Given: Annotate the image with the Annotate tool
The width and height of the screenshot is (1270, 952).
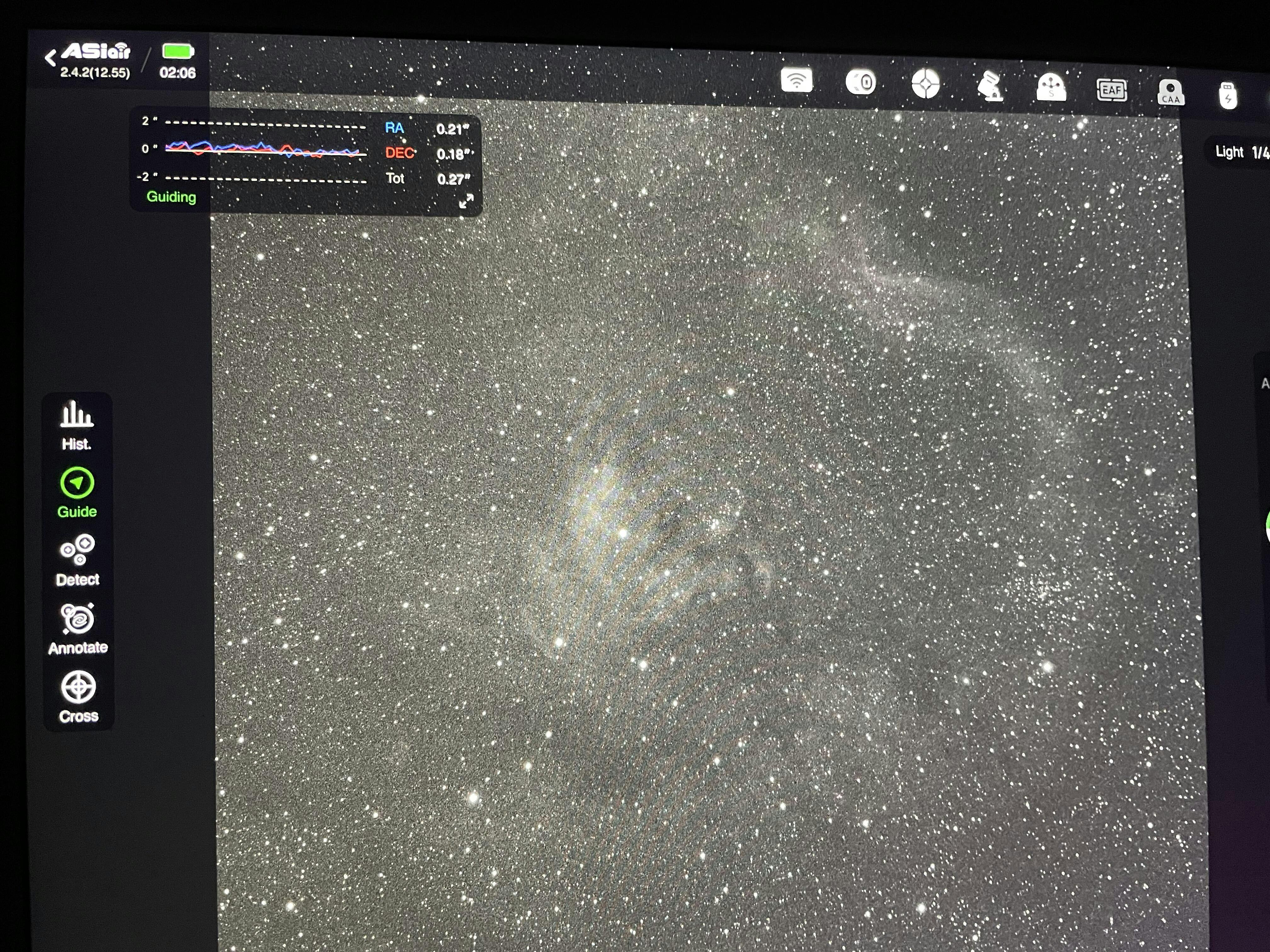Looking at the screenshot, I should coord(78,629).
